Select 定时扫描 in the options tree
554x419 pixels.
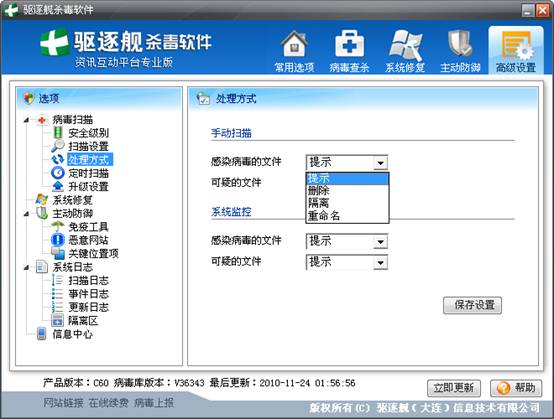88,173
